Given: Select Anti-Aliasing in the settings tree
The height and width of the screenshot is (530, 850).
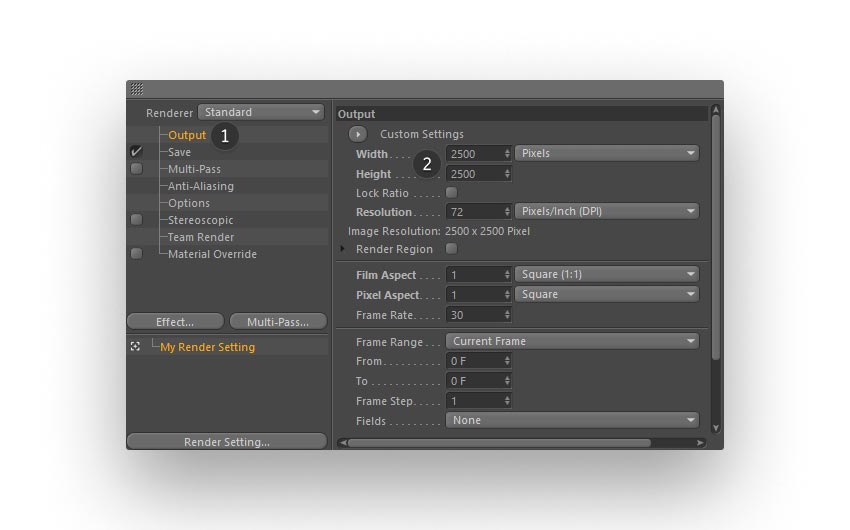Looking at the screenshot, I should pyautogui.click(x=201, y=186).
